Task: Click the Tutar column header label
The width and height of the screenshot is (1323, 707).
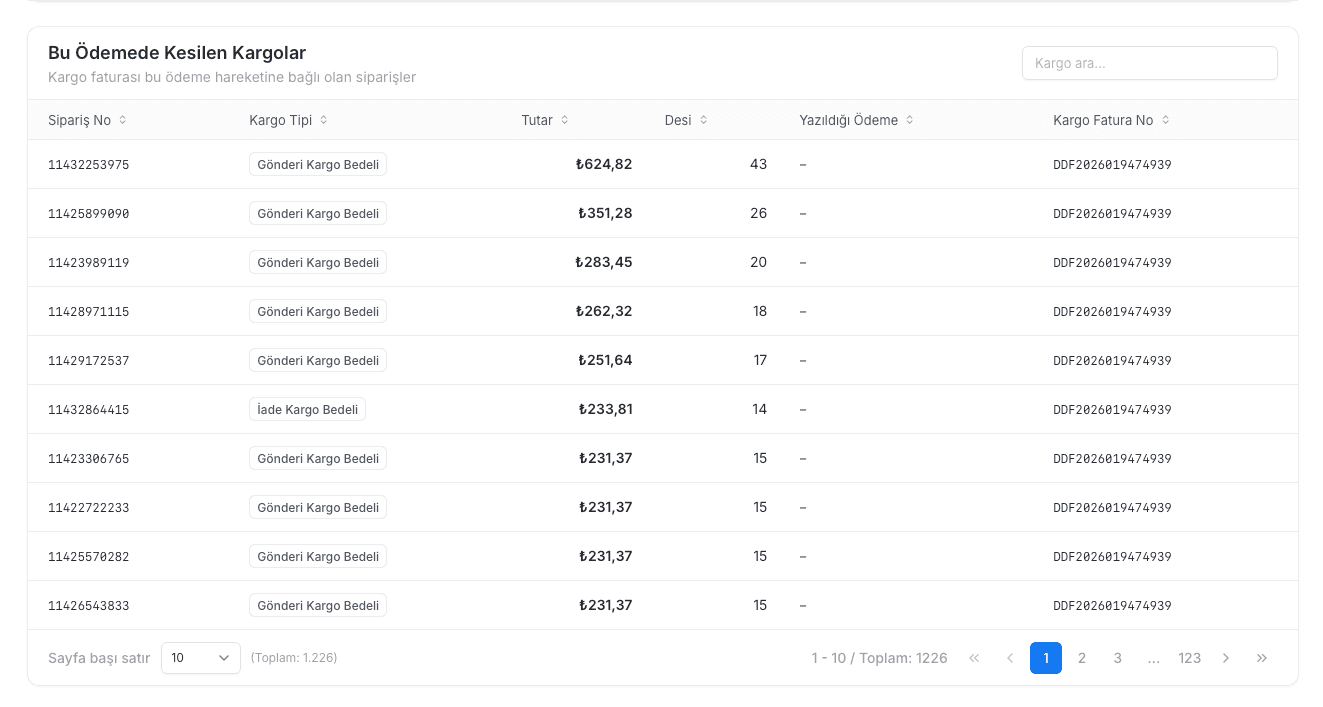Action: pyautogui.click(x=537, y=120)
